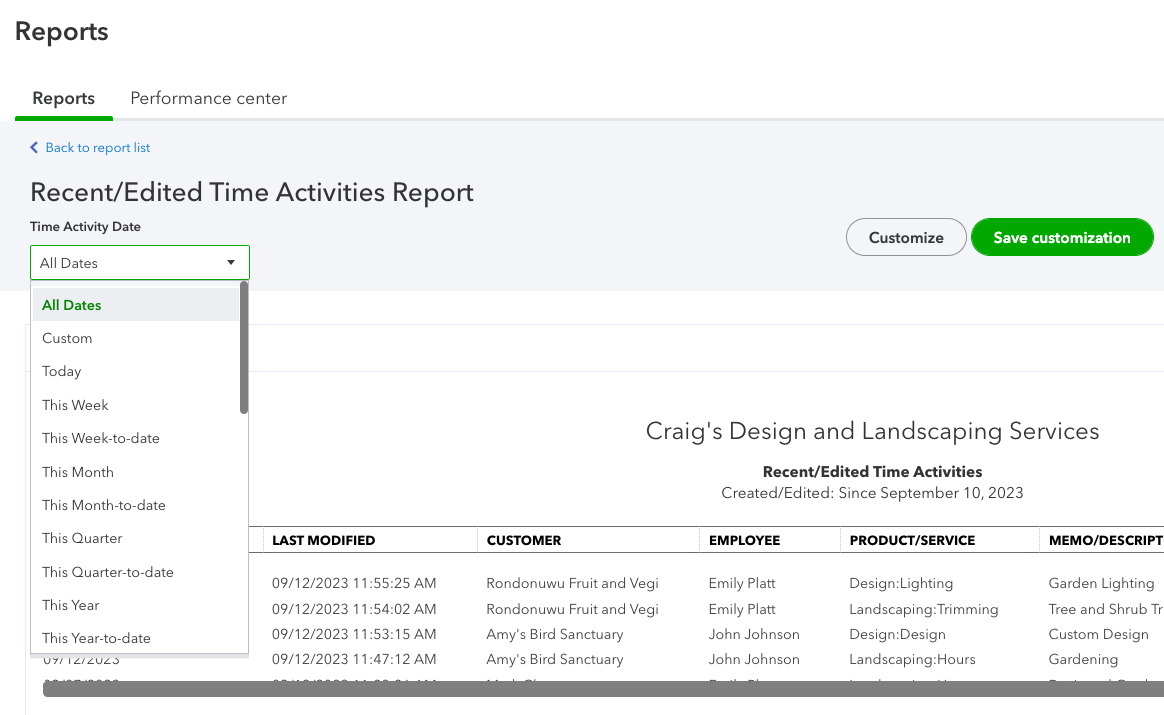Click the Back to report list link
Screen dimensions: 1164x715
[97, 148]
